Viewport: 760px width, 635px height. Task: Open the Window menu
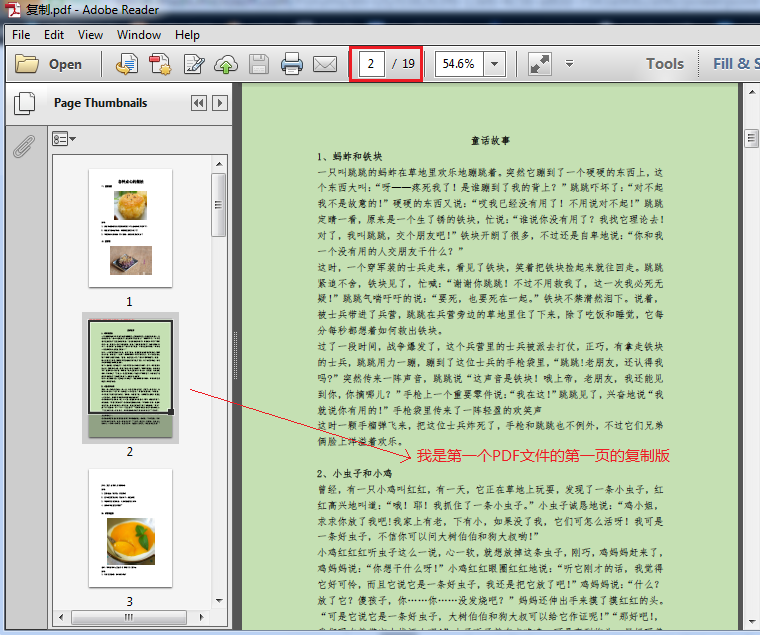[x=139, y=35]
